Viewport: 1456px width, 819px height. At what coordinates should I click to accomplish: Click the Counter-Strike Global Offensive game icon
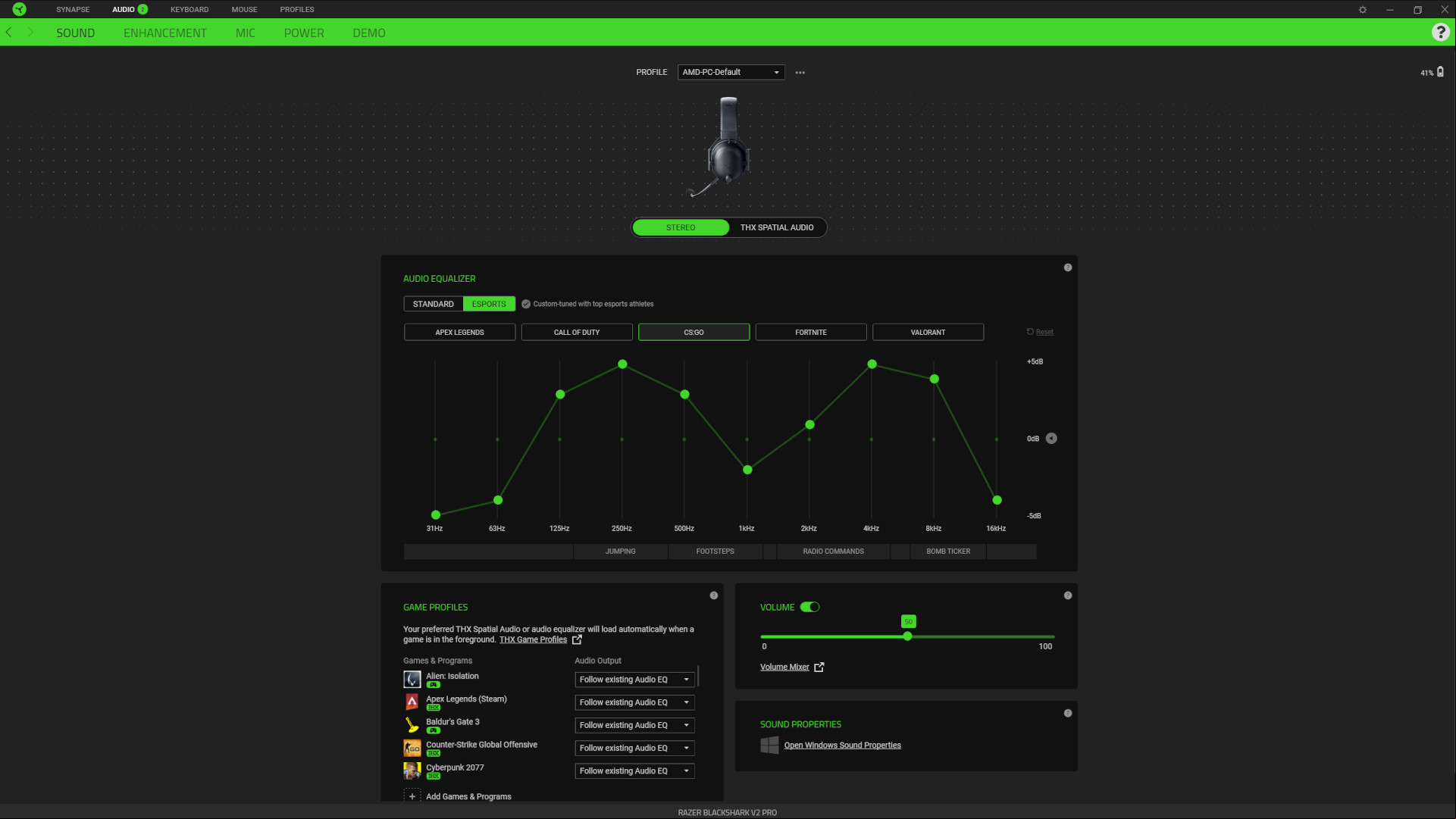point(412,748)
